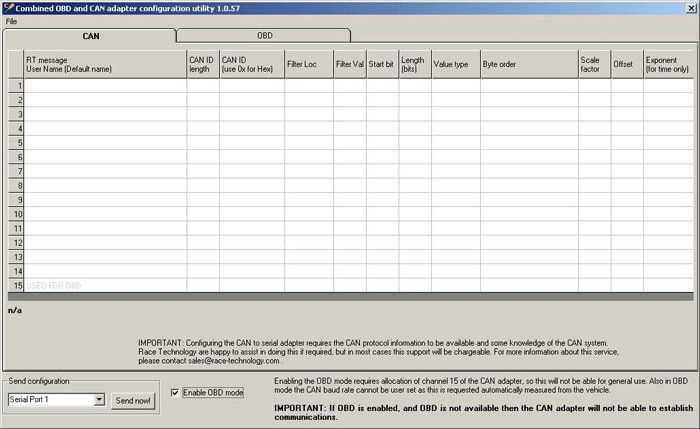Viewport: 700px width, 429px height.
Task: Select the CAN tab
Action: [x=90, y=35]
